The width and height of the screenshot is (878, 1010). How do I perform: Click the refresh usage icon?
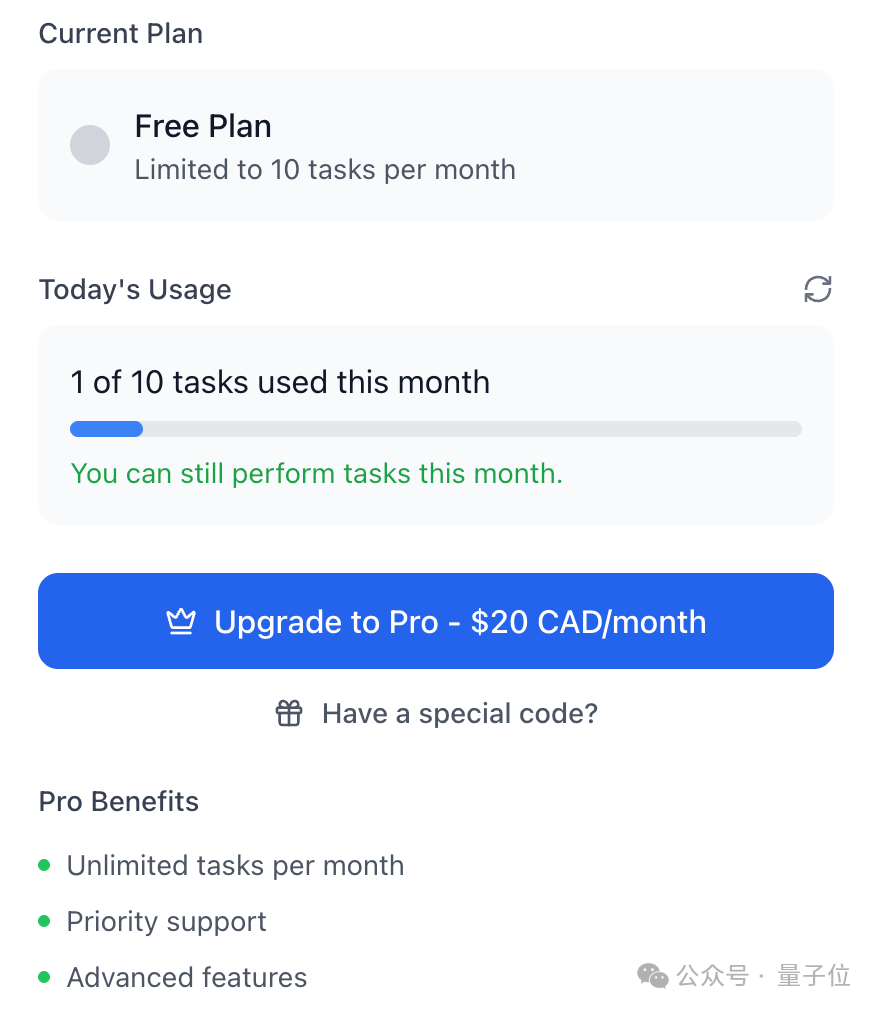coord(817,289)
